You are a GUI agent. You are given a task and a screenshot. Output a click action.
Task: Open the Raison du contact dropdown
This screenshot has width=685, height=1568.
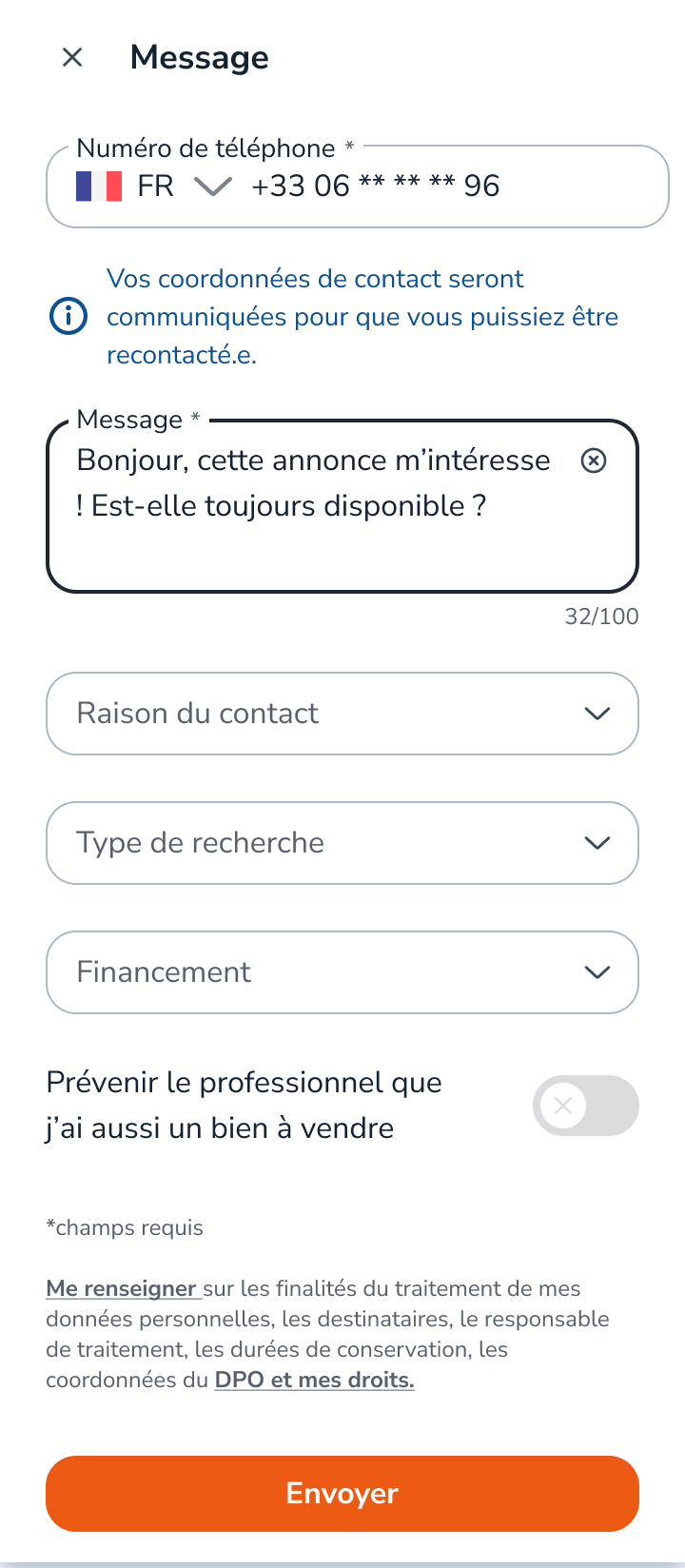click(x=323, y=714)
